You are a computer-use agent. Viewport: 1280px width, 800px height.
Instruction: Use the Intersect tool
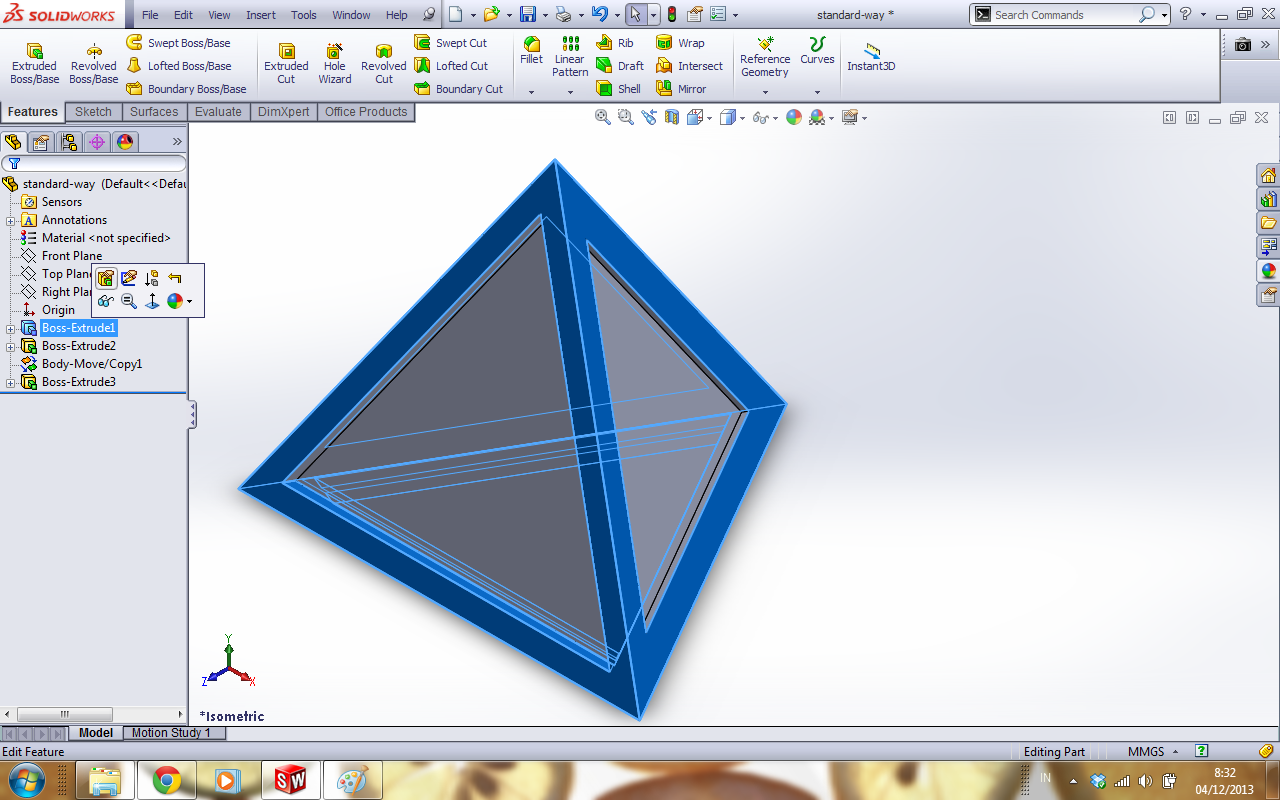click(x=689, y=66)
